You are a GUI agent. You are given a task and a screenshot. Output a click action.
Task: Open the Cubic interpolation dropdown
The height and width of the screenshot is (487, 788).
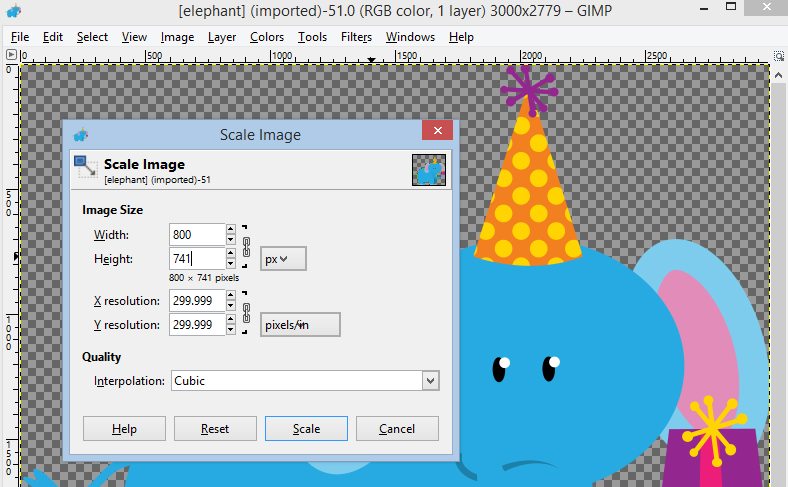305,380
